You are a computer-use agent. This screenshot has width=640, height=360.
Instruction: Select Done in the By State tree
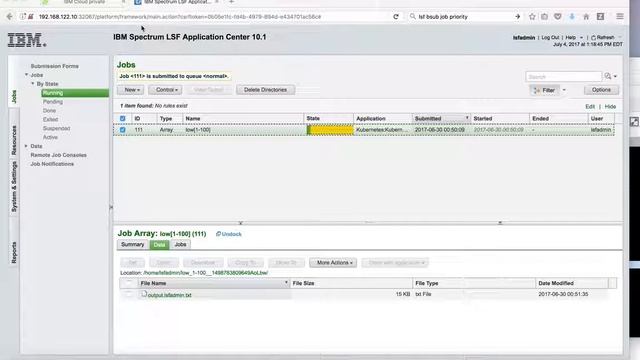(x=49, y=111)
